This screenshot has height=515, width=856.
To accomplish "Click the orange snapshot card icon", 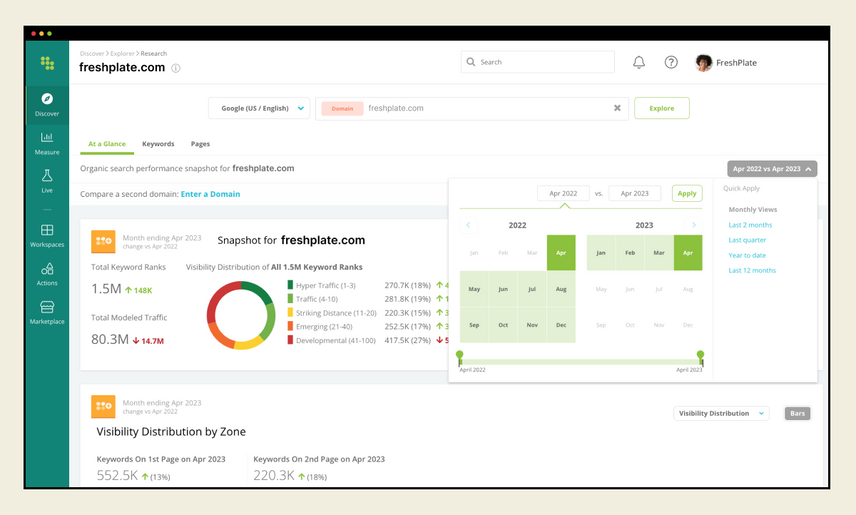I will (103, 241).
